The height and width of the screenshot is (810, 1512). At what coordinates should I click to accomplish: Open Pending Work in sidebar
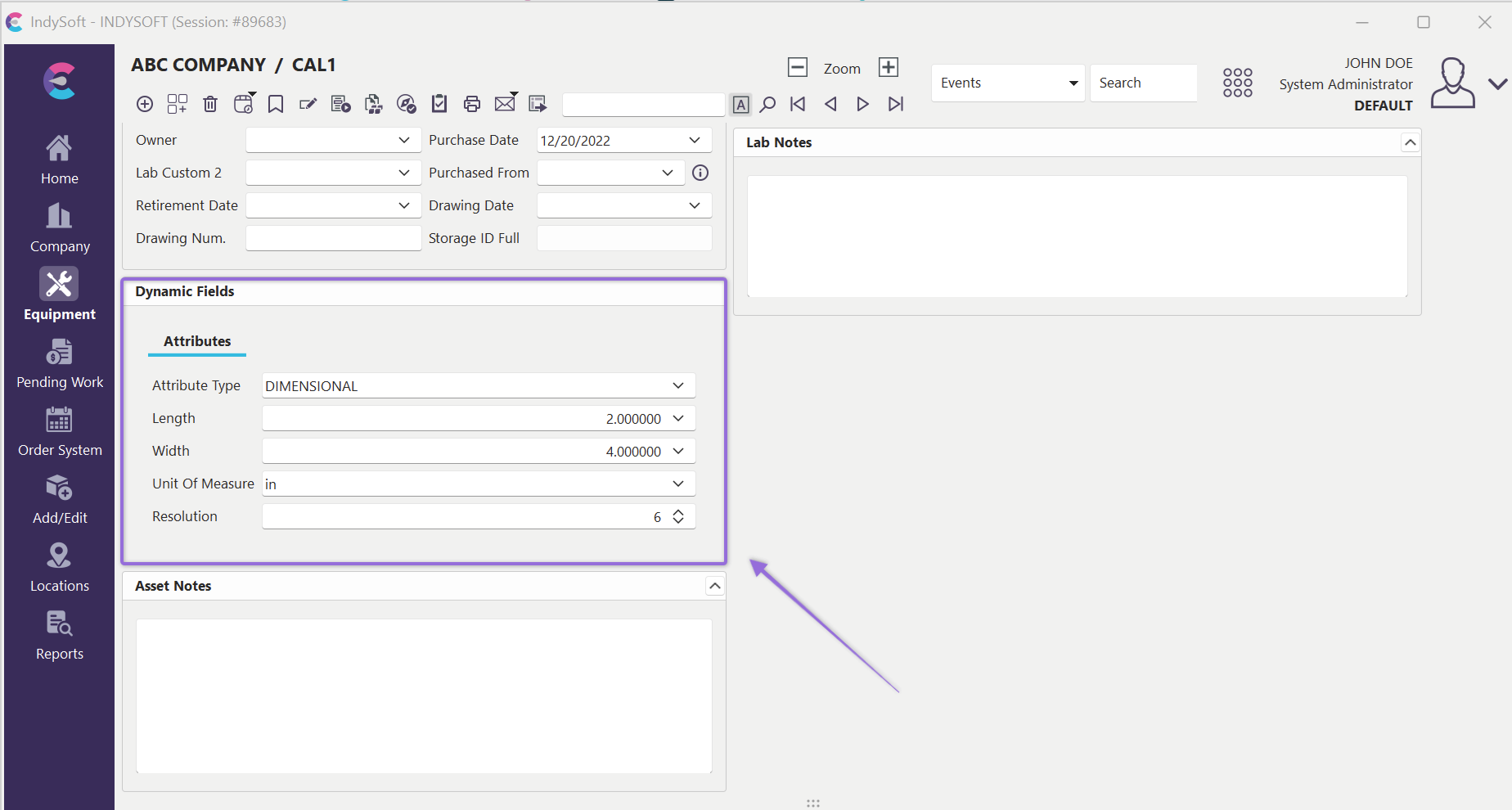tap(60, 363)
